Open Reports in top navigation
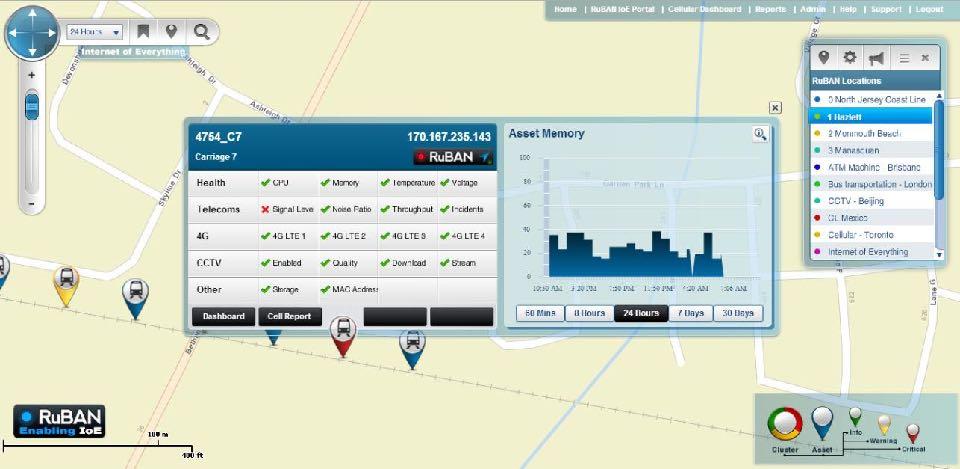The width and height of the screenshot is (960, 469). tap(770, 9)
